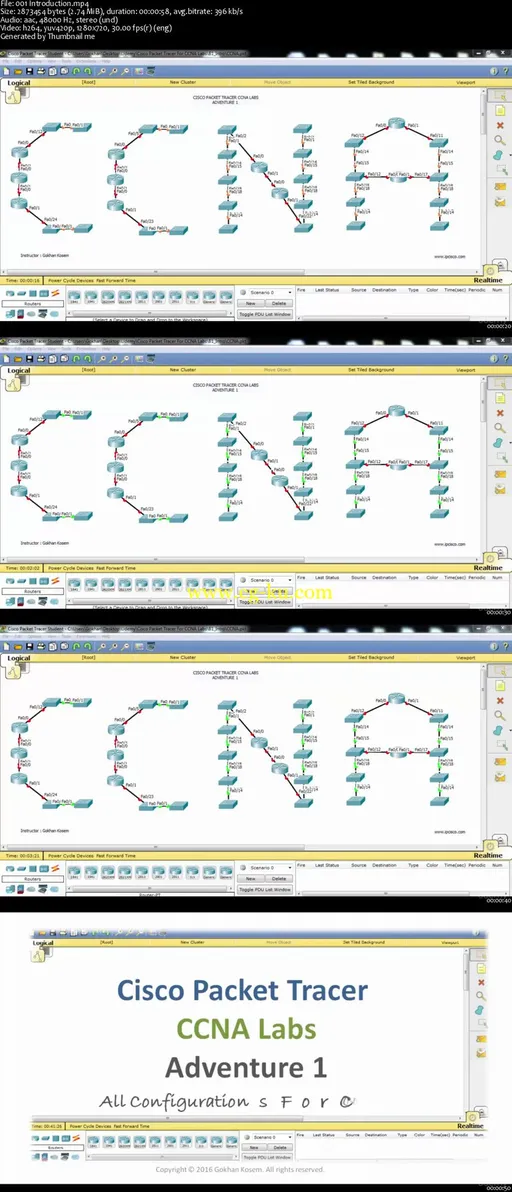Pick Place Note tool in first frame sidebar
This screenshot has height=1192, width=512.
[x=500, y=111]
